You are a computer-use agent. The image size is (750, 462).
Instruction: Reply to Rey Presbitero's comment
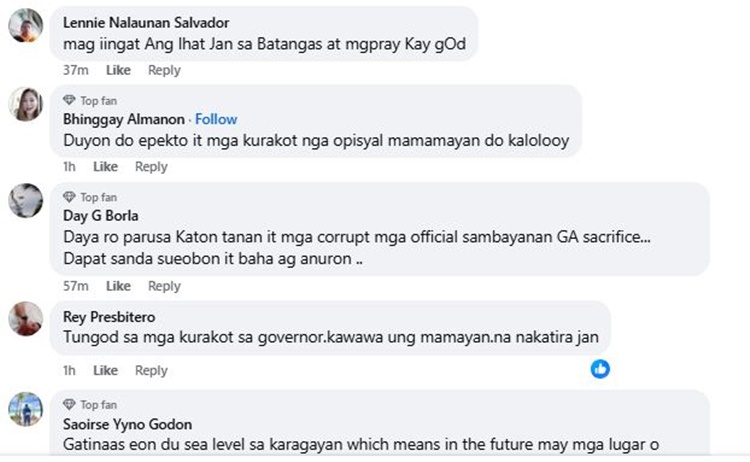pyautogui.click(x=151, y=370)
